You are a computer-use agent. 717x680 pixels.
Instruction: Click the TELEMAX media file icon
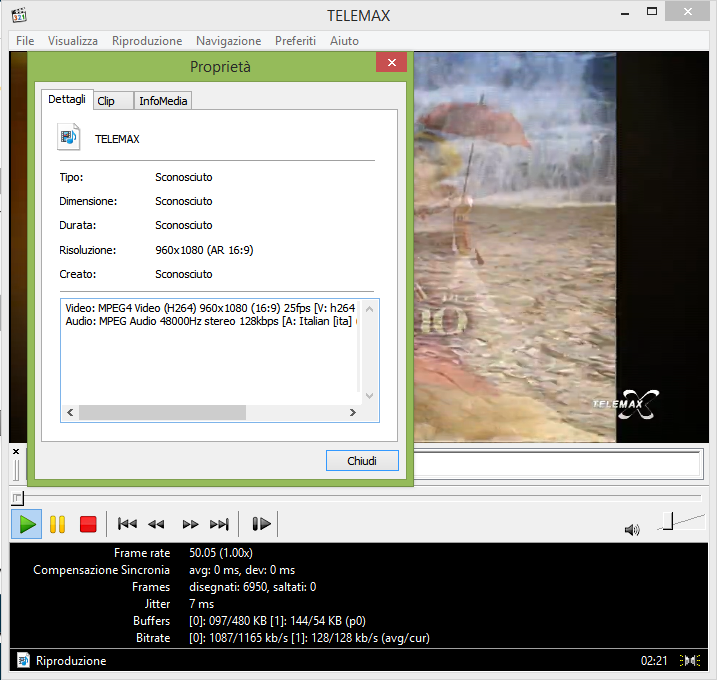tap(69, 137)
